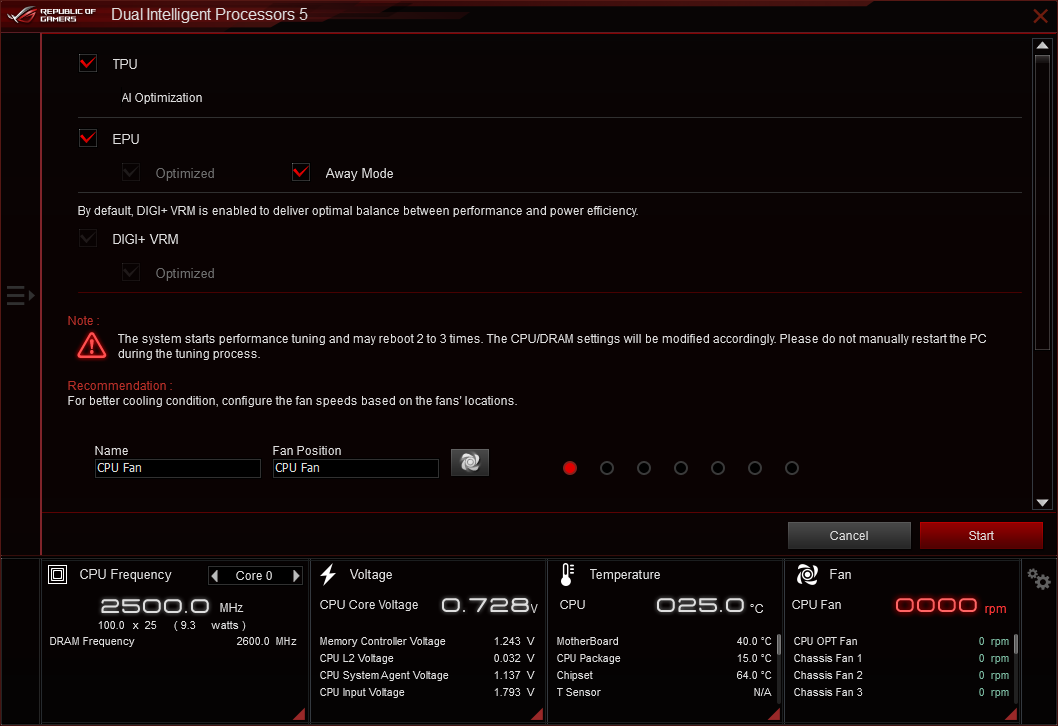1058x726 pixels.
Task: Switch to previous CPU core with left arrow
Action: point(215,576)
